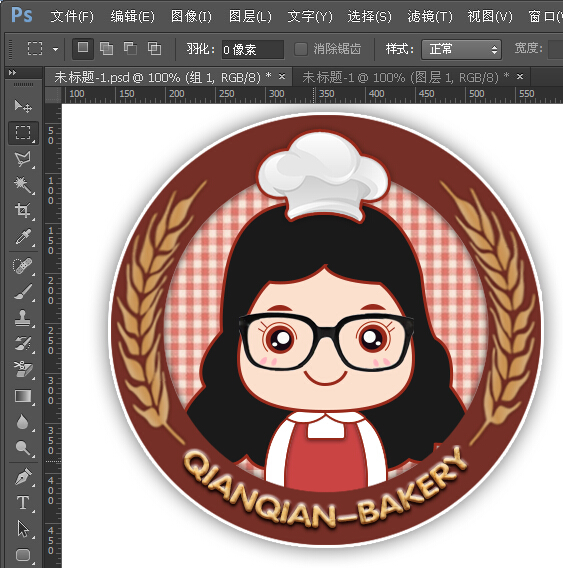Switch to the 未标题-1 图层 1 document tab
Viewport: 563px width, 568px height.
pos(405,77)
